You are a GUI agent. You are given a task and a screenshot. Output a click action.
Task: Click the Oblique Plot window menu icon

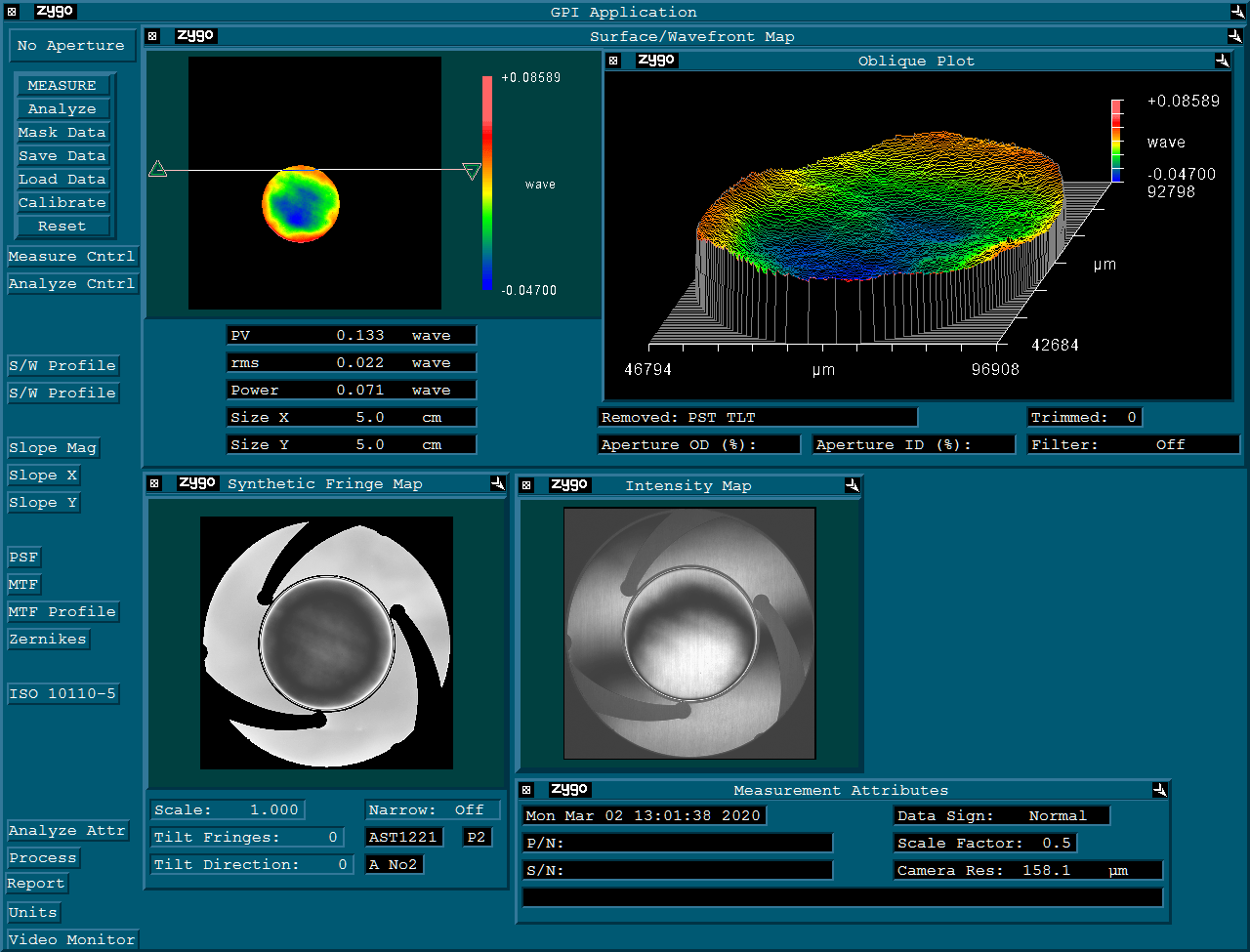(x=613, y=61)
